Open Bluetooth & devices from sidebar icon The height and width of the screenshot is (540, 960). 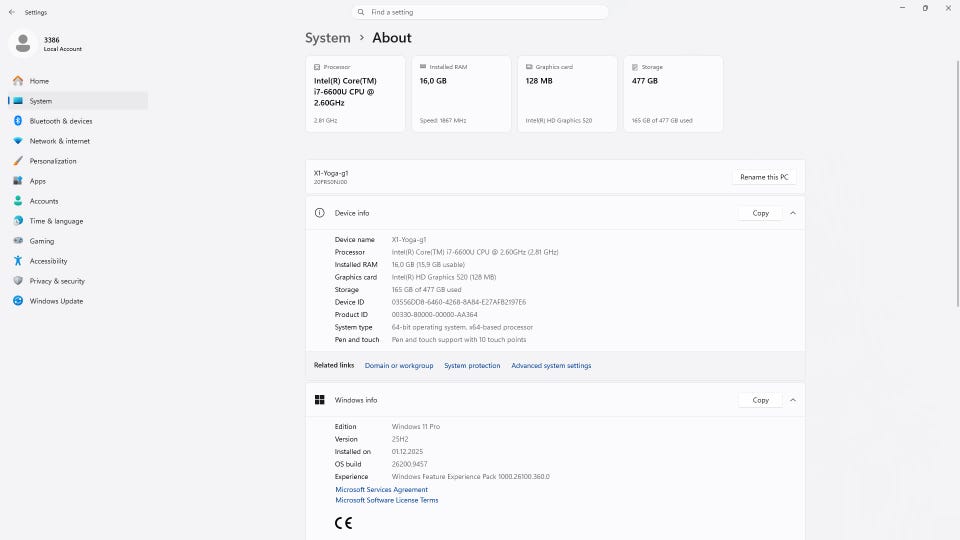pyautogui.click(x=18, y=121)
